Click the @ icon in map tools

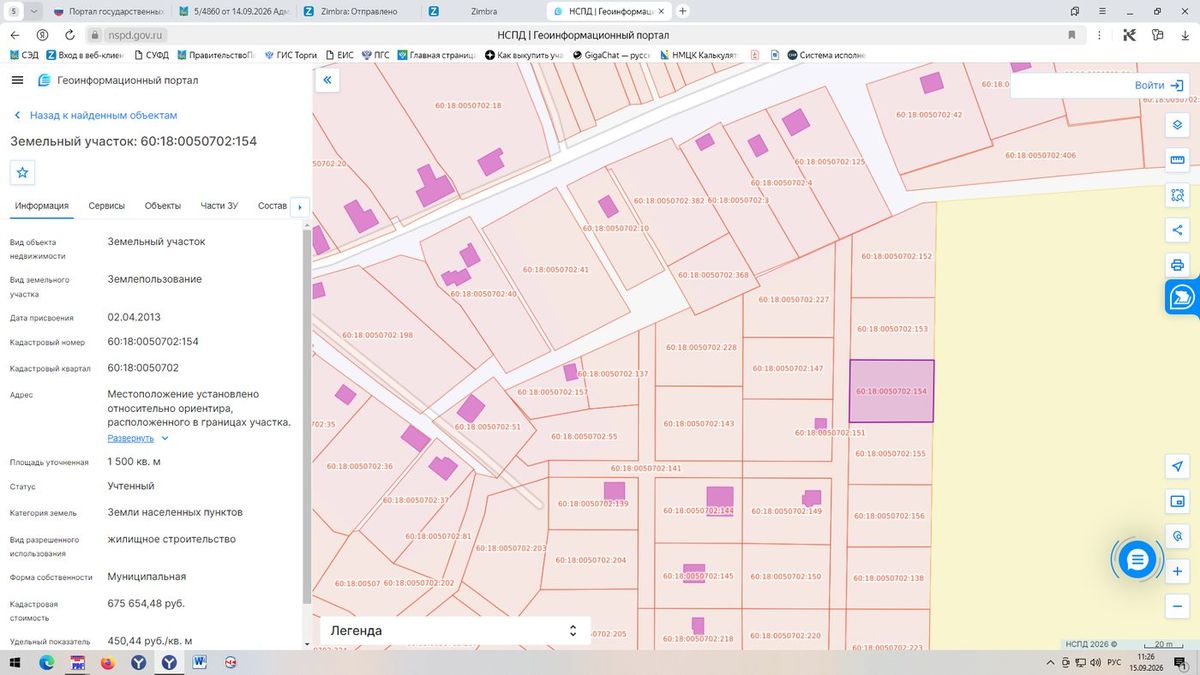[x=1177, y=536]
